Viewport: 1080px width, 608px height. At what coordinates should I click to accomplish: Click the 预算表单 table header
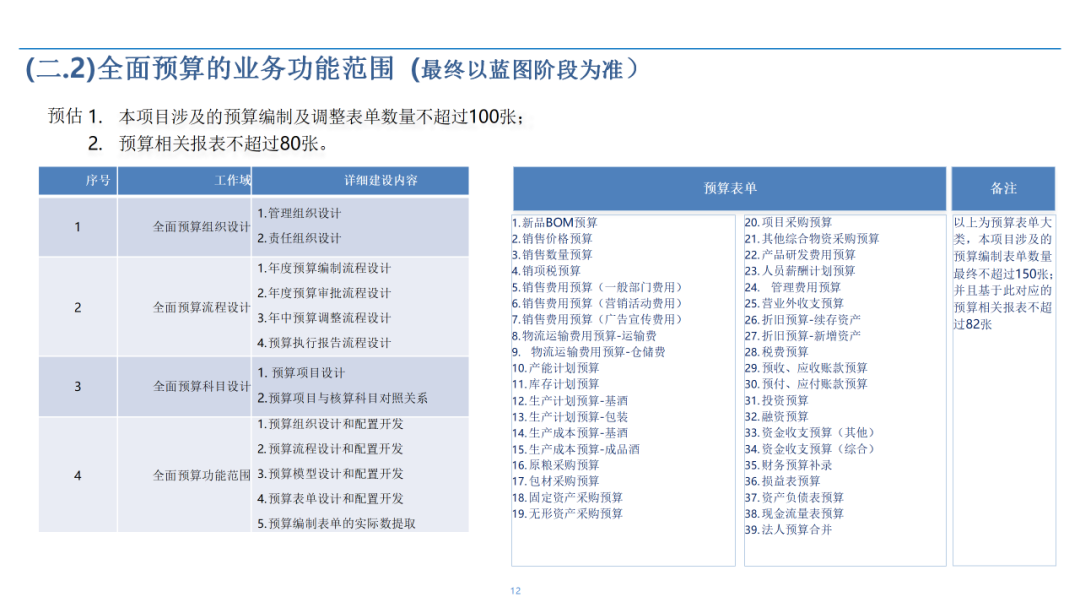click(x=729, y=188)
